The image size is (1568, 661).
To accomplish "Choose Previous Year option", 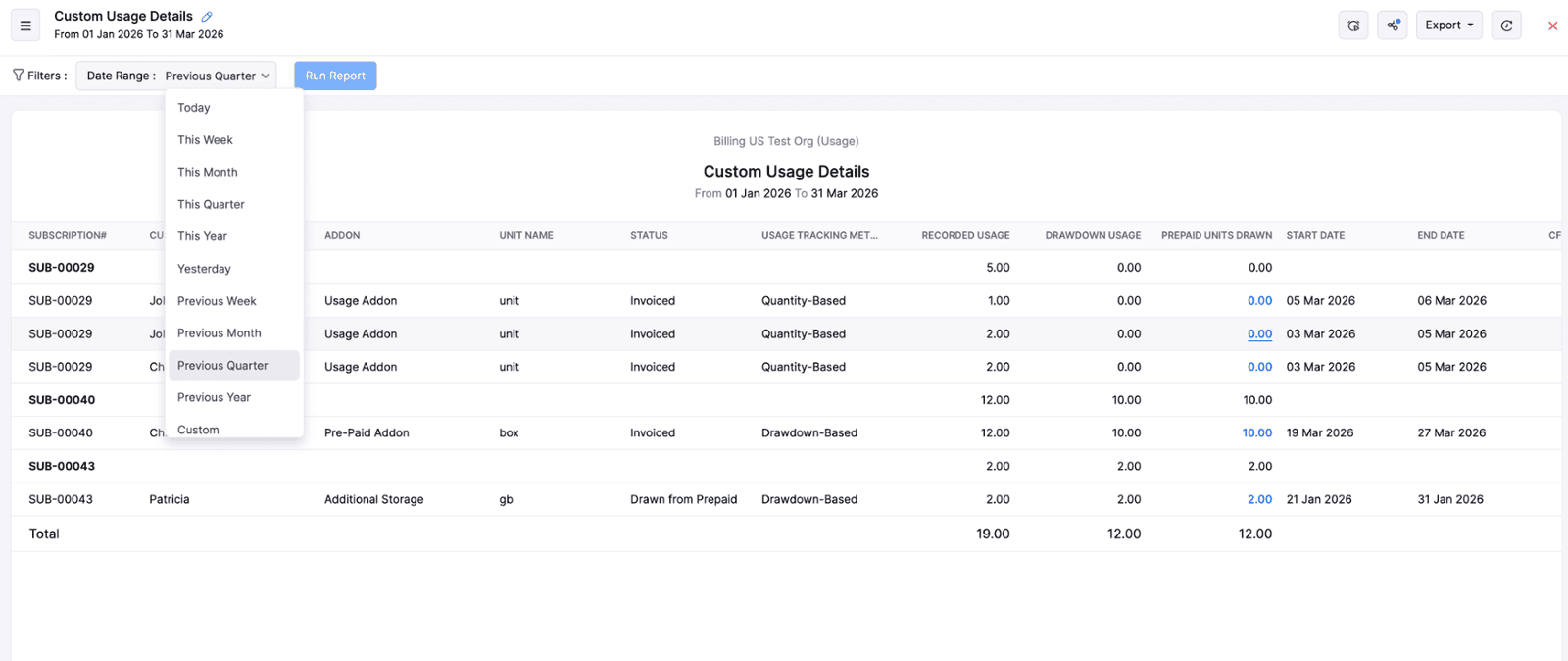I will (214, 397).
